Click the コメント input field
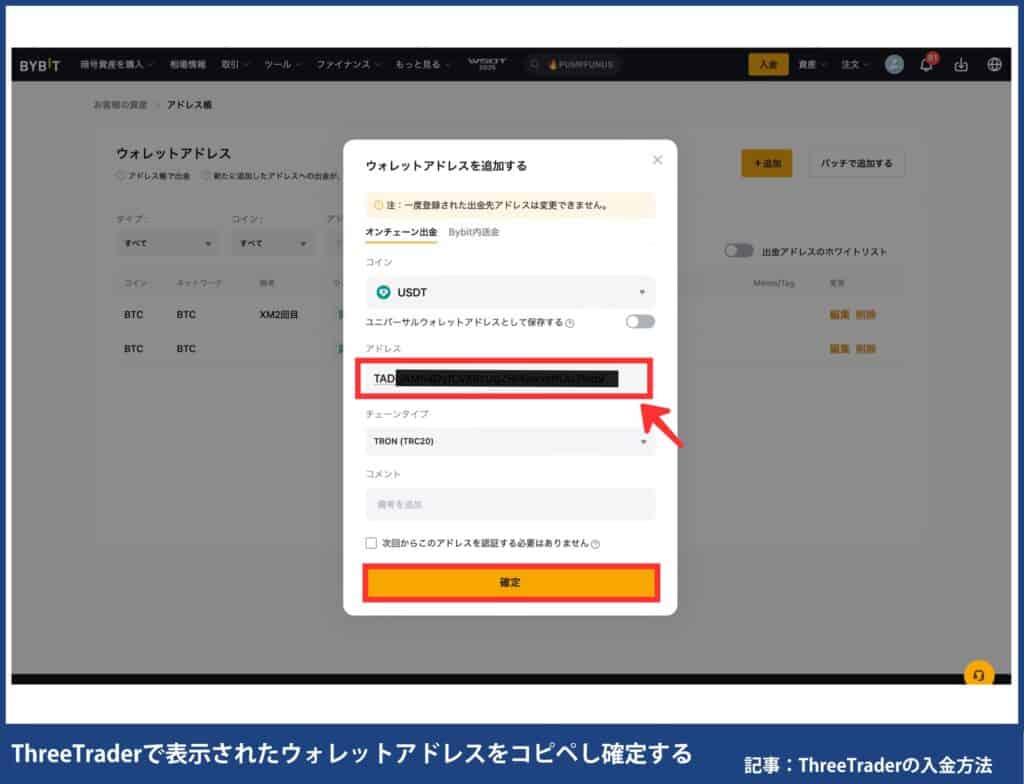 pyautogui.click(x=510, y=504)
